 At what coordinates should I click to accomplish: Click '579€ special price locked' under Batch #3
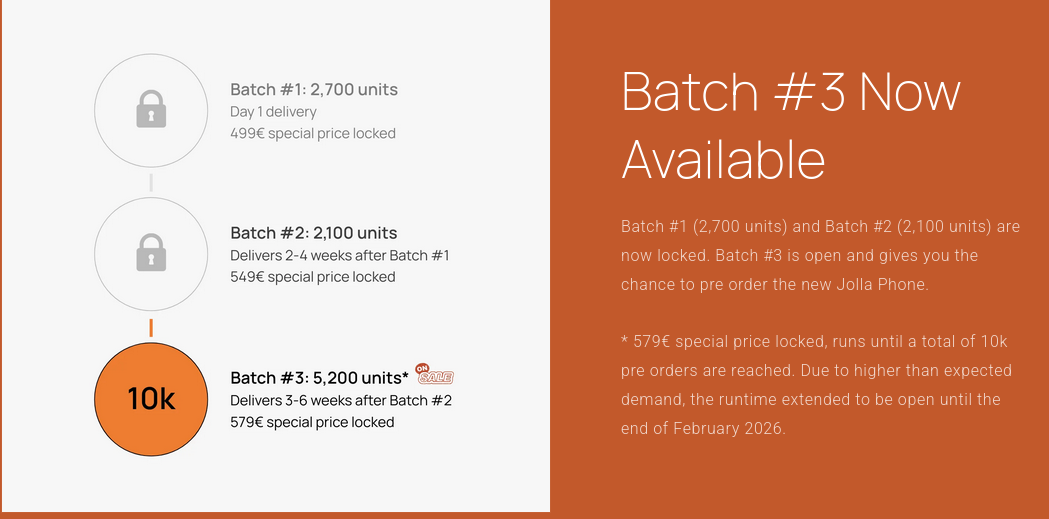(312, 422)
